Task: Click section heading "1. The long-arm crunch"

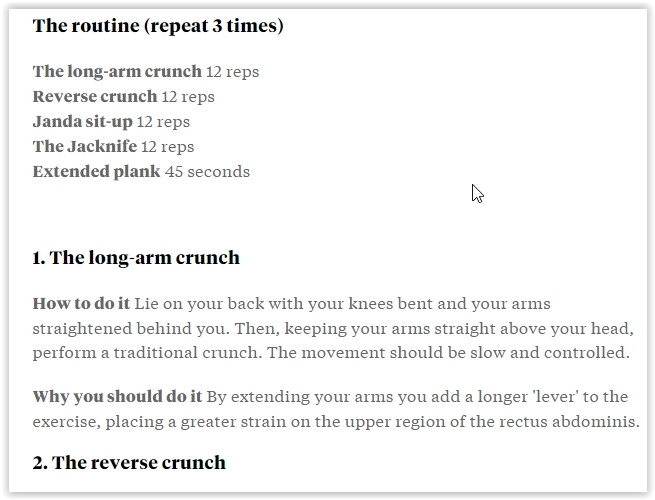Action: click(136, 258)
